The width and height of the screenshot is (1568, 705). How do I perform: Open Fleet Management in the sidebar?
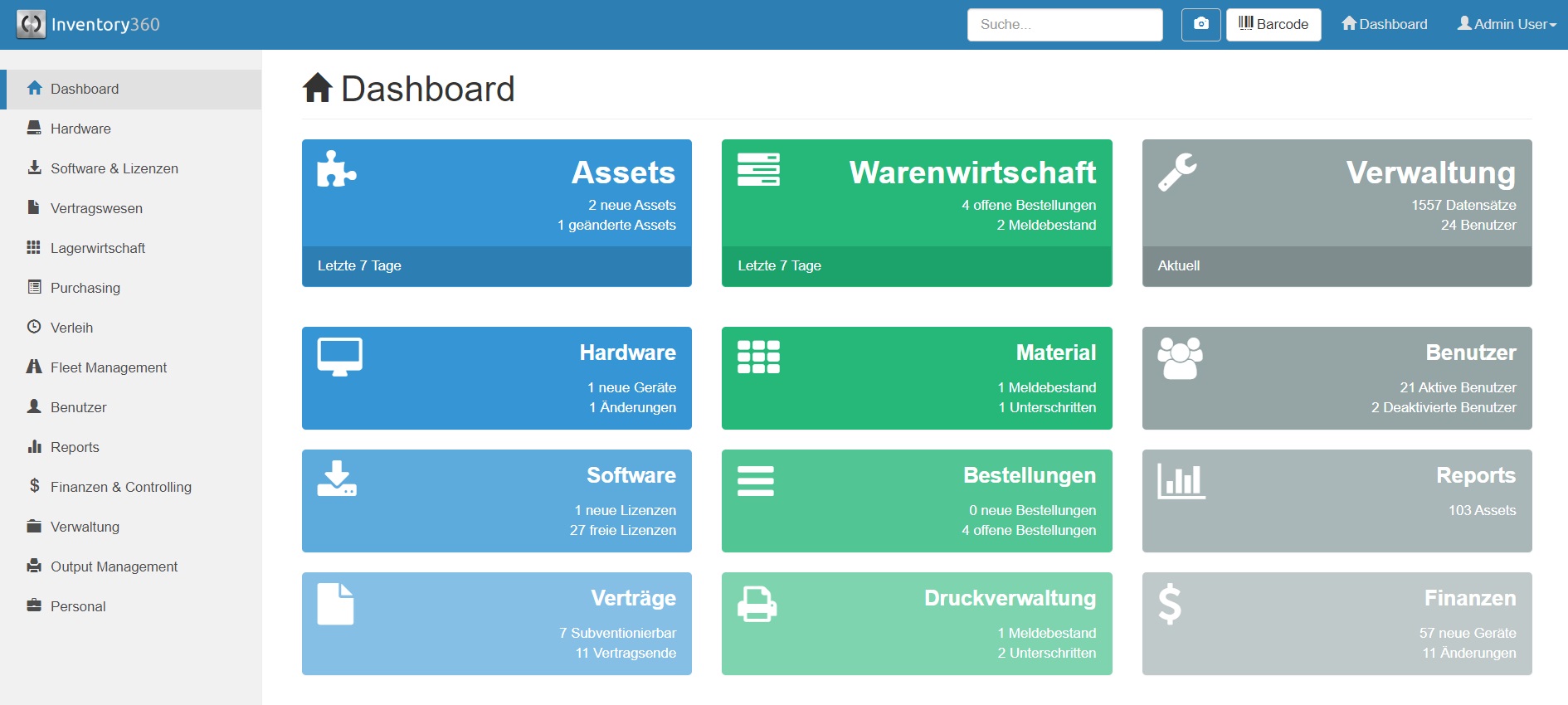tap(108, 367)
